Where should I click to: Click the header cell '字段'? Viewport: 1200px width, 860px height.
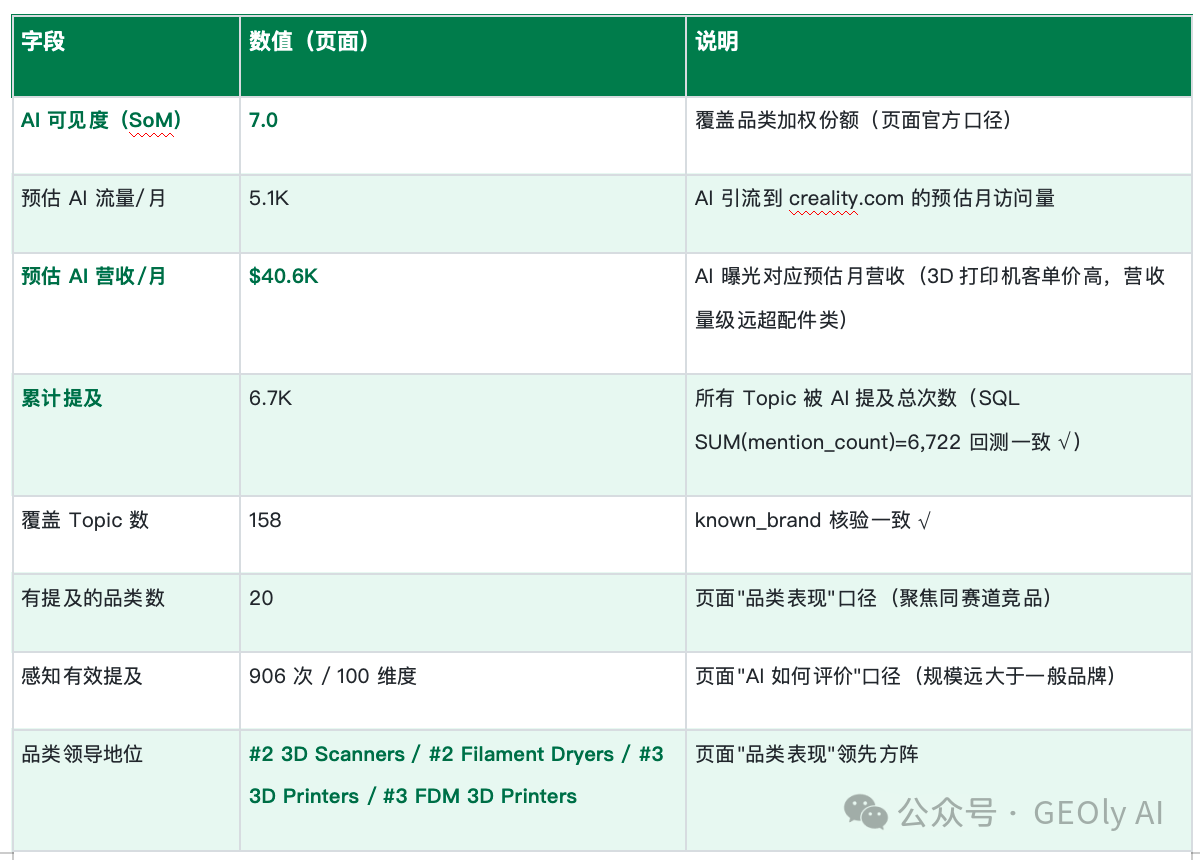point(126,56)
